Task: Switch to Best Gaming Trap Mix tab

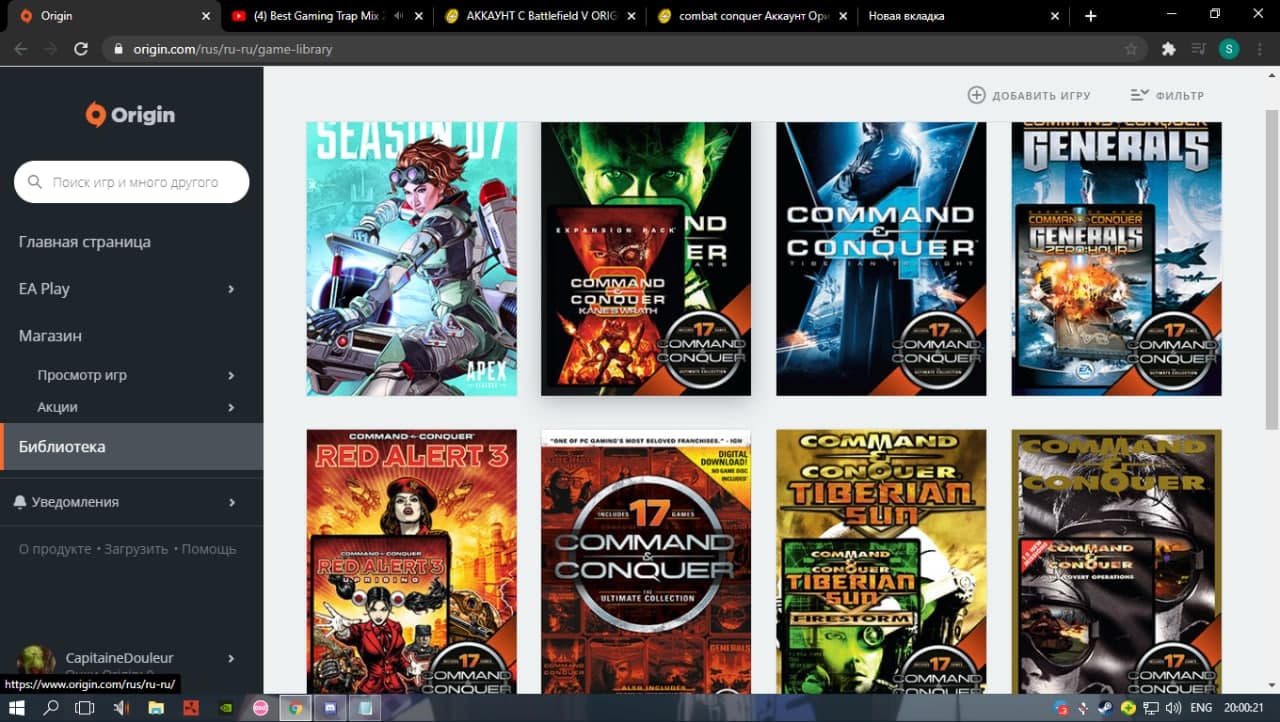Action: pos(325,16)
